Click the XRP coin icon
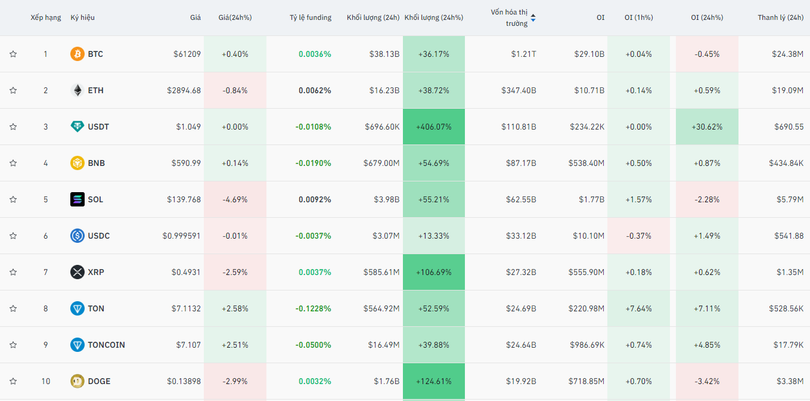810x401 pixels. click(x=77, y=272)
